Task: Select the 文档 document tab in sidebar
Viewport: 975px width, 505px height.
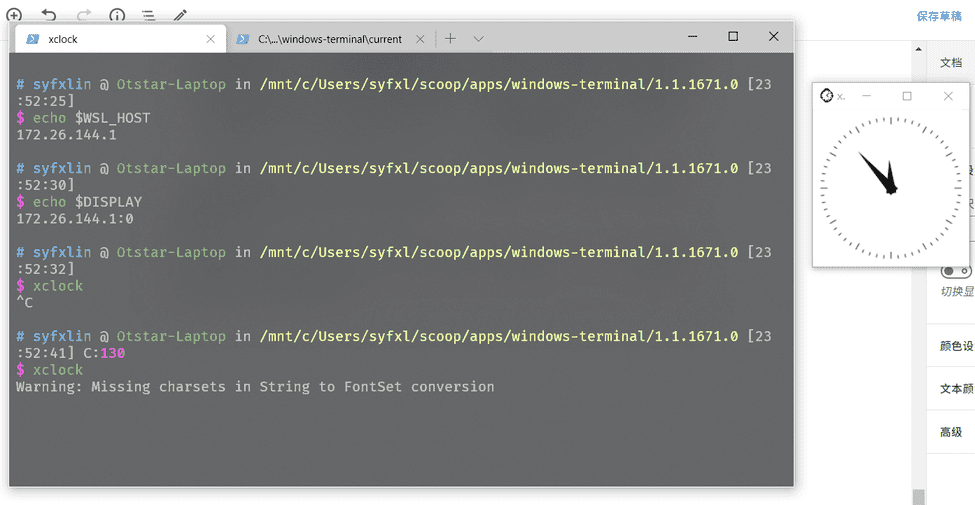Action: [951, 62]
